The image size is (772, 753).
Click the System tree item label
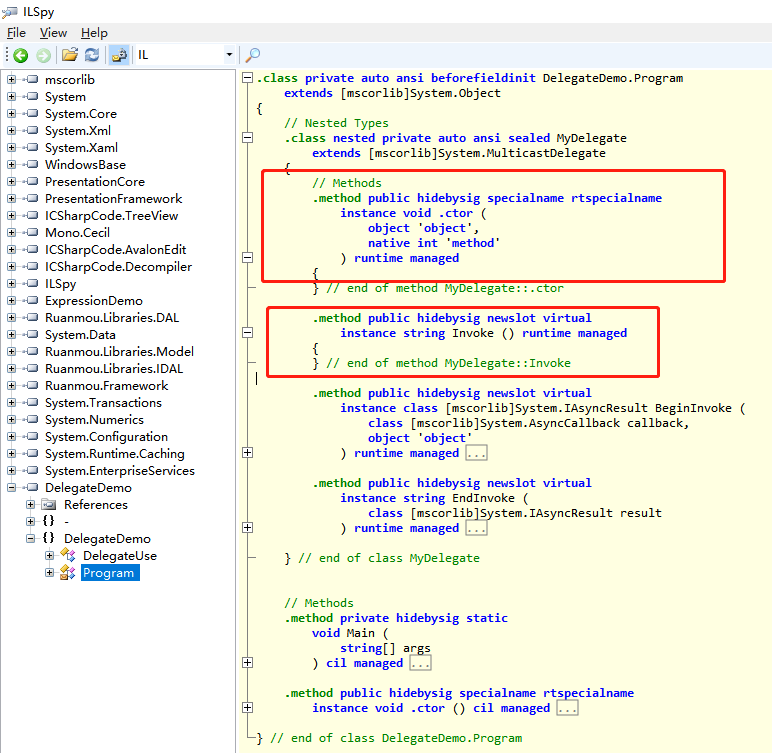[65, 97]
